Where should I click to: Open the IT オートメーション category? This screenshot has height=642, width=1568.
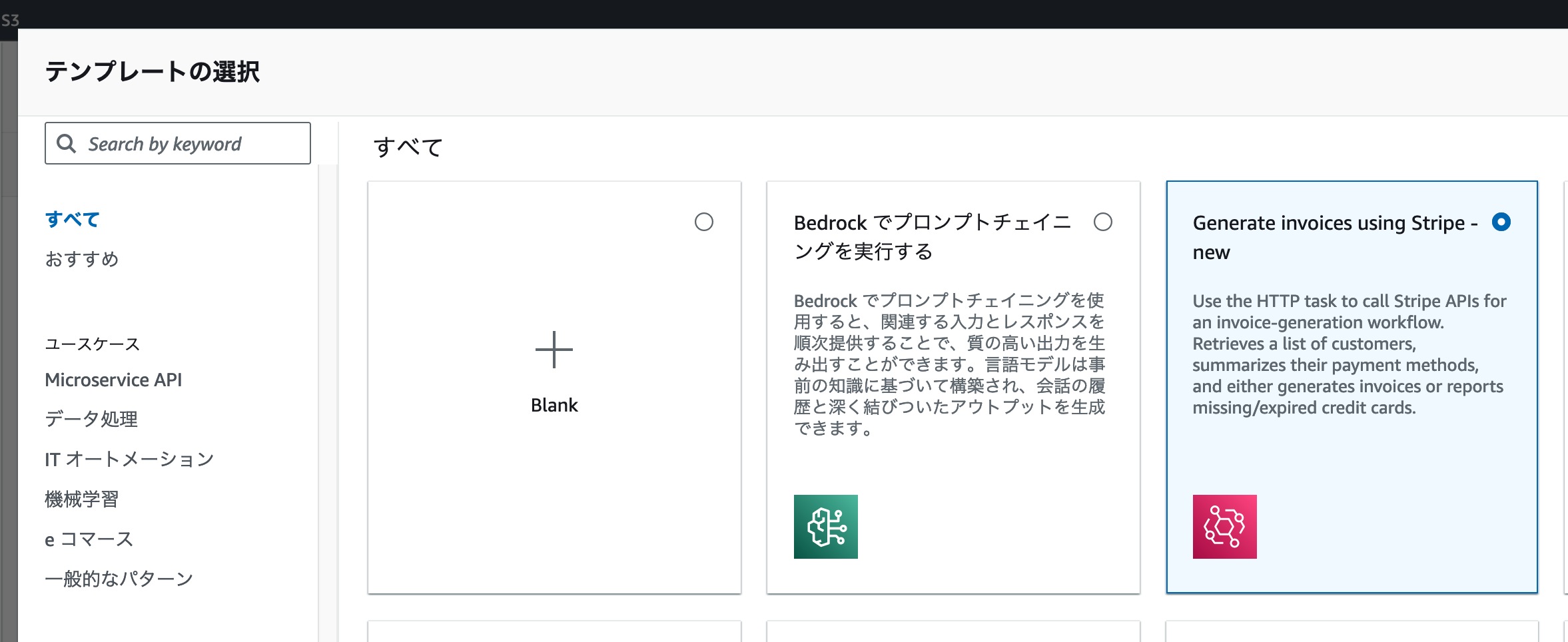(x=129, y=458)
